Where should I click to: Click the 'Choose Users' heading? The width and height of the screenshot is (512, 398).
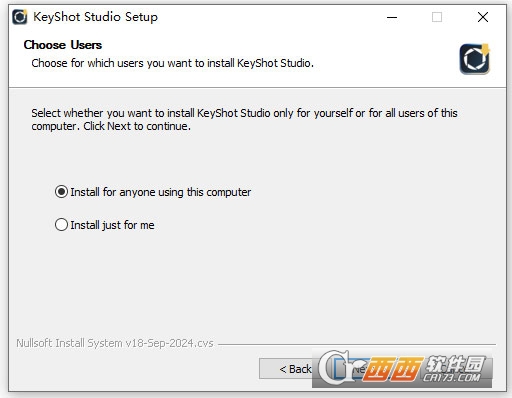point(63,45)
